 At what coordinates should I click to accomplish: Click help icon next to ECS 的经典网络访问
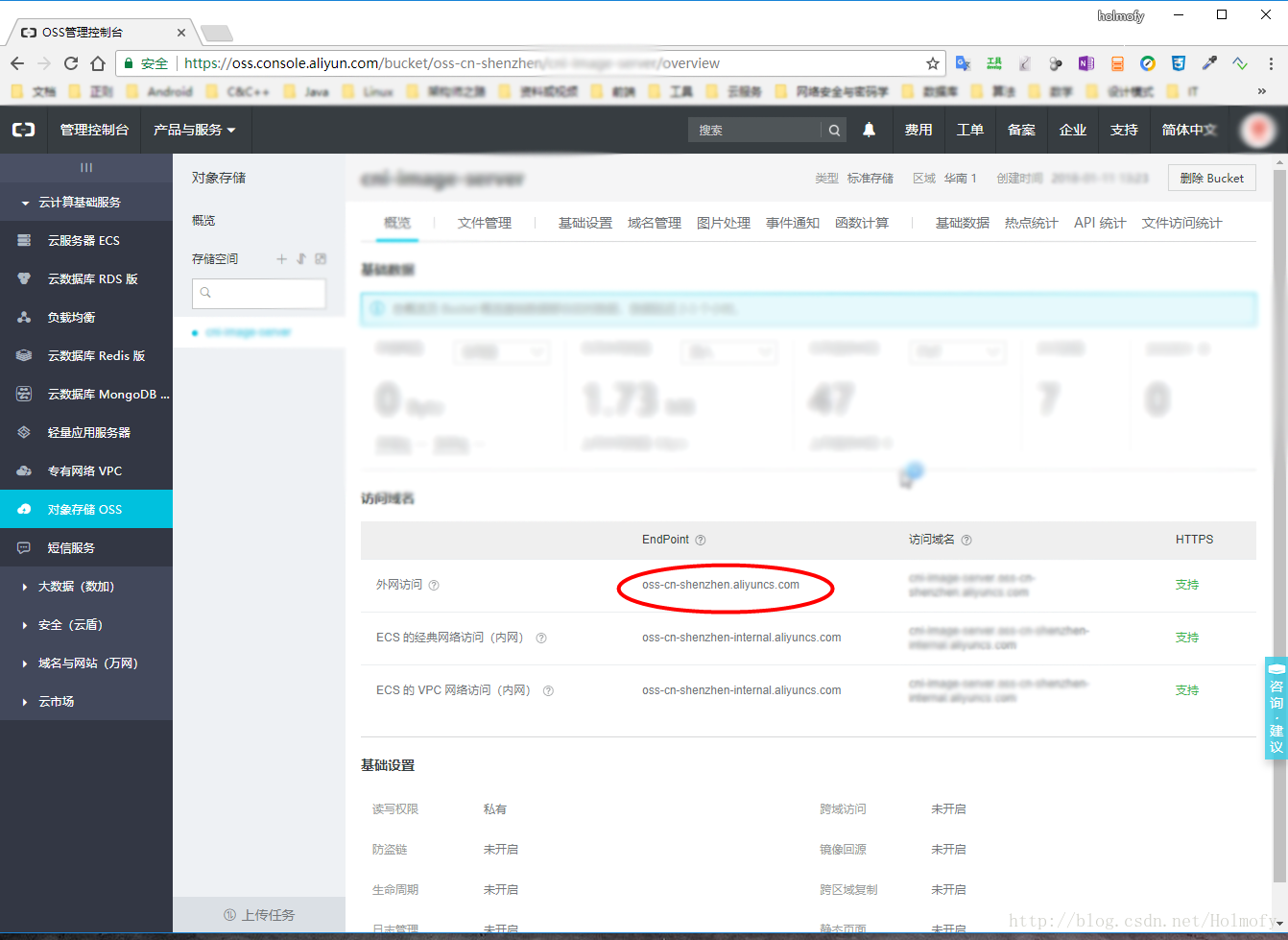[541, 638]
